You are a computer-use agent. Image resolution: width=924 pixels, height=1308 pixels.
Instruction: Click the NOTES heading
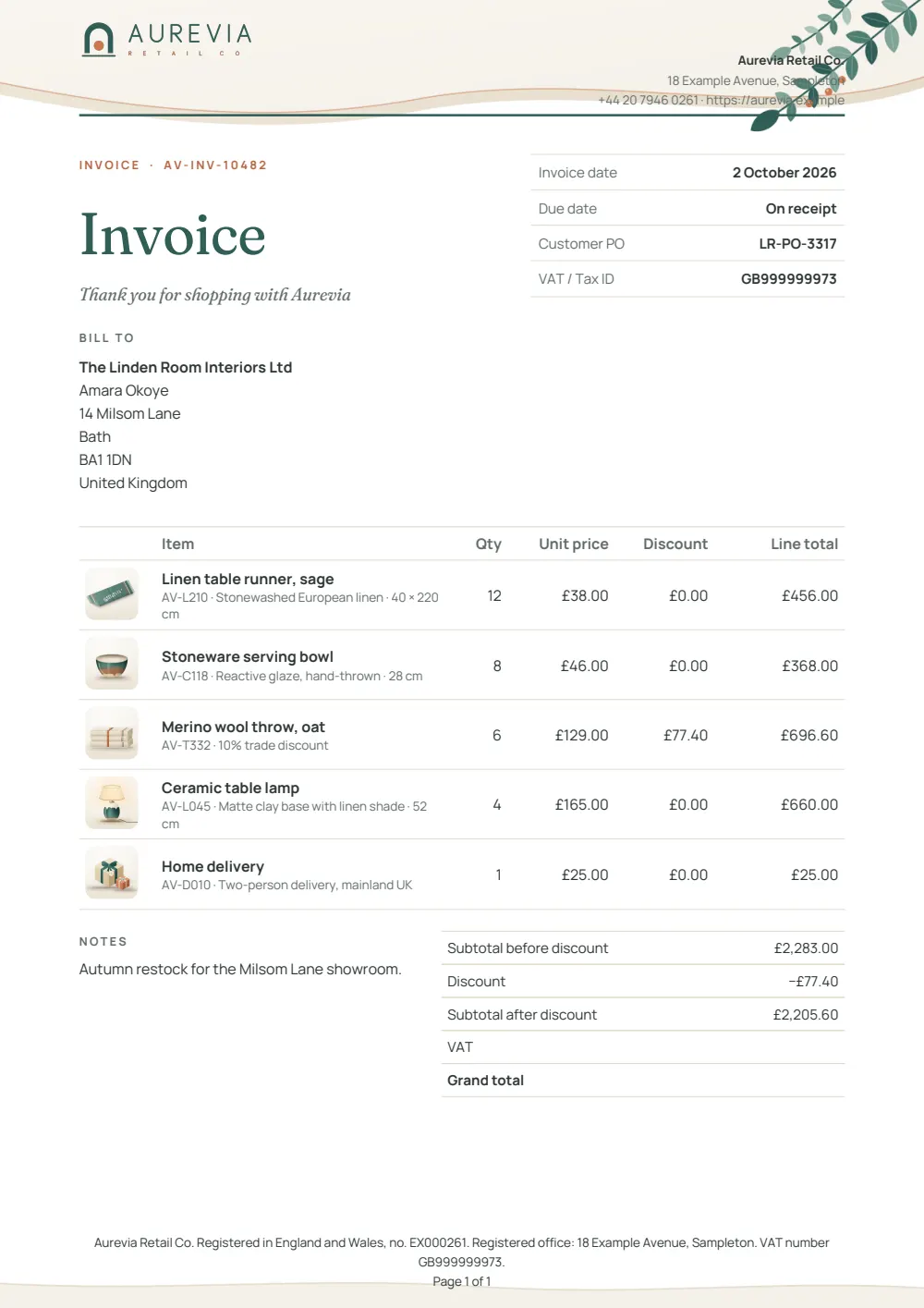(x=103, y=942)
